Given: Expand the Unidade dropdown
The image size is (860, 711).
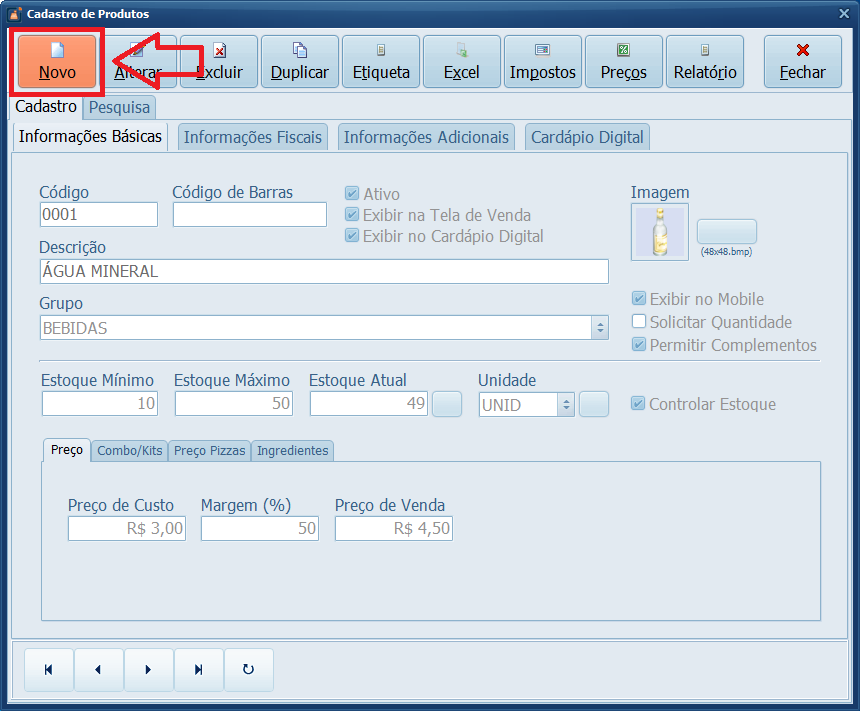Looking at the screenshot, I should coord(564,404).
